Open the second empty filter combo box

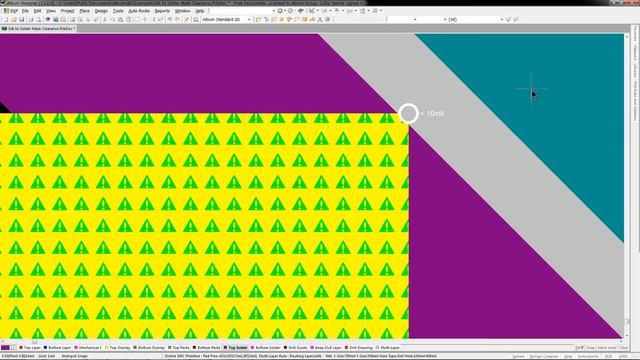[432, 20]
